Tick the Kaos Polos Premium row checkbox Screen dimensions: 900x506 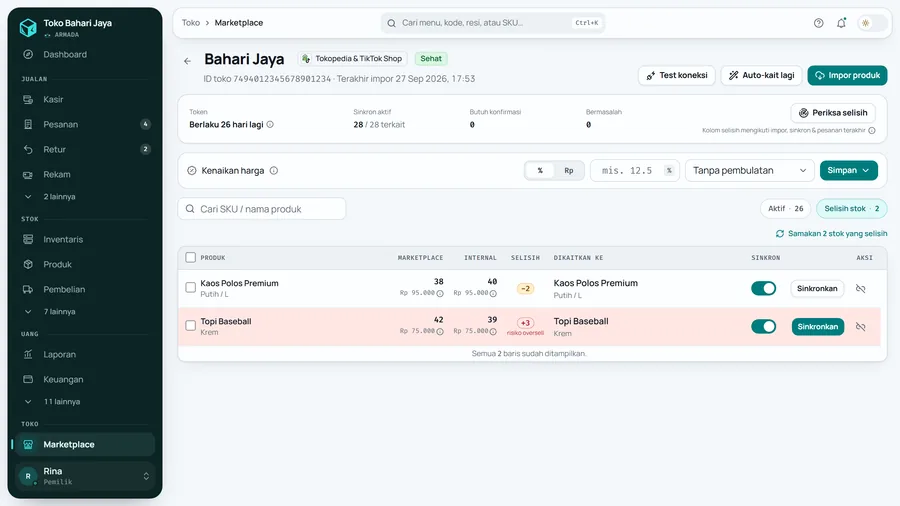[191, 287]
